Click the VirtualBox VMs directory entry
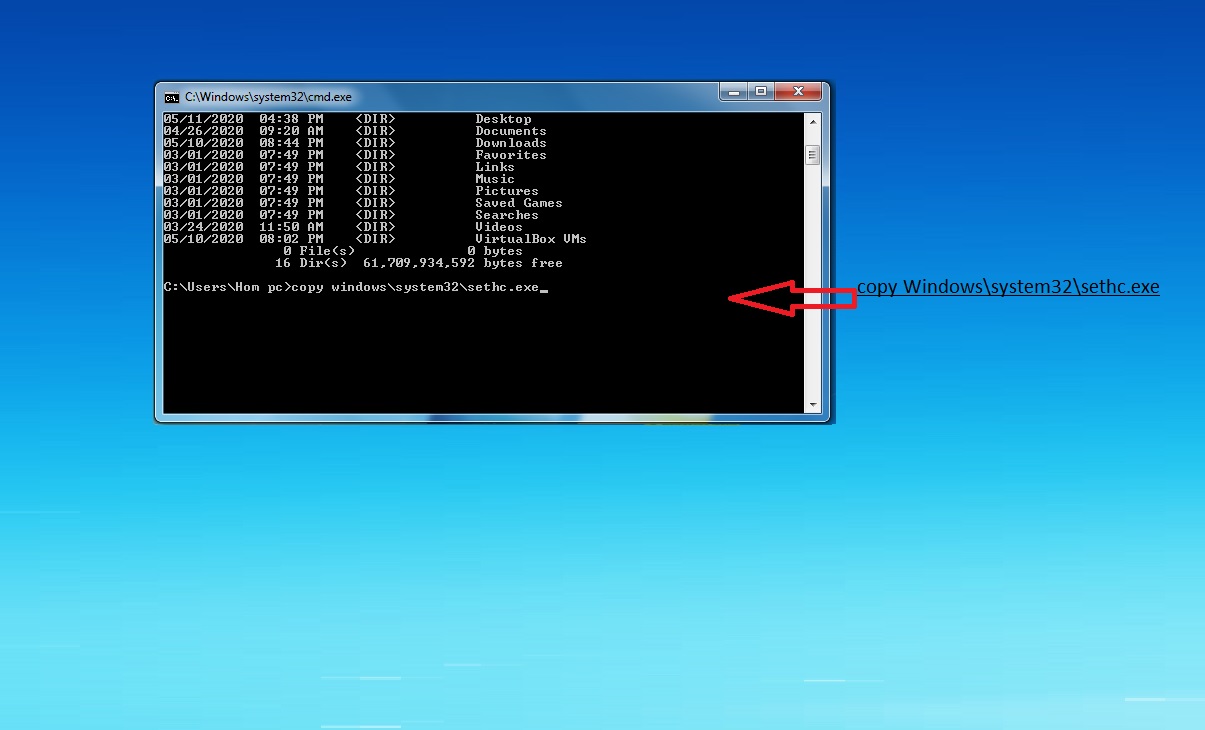Viewport: 1205px width, 730px height. pyautogui.click(x=531, y=238)
